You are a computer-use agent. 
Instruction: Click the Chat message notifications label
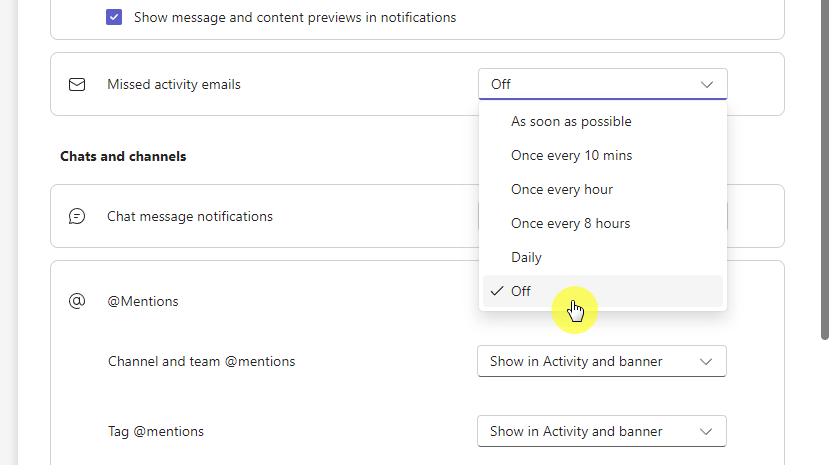tap(190, 216)
